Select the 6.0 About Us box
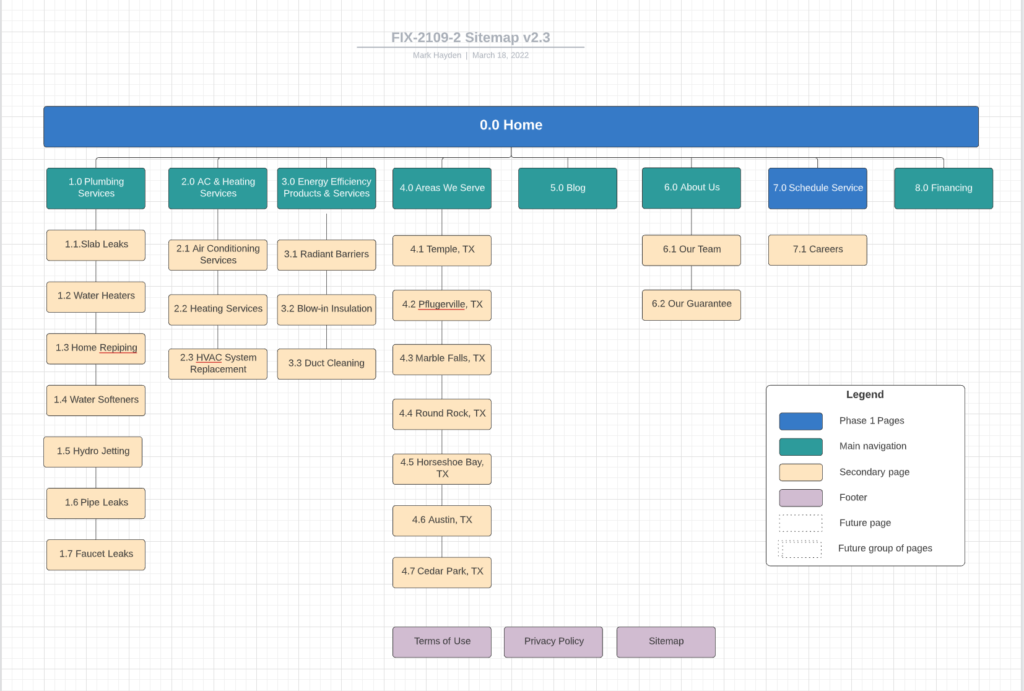The image size is (1024, 691). click(x=691, y=188)
